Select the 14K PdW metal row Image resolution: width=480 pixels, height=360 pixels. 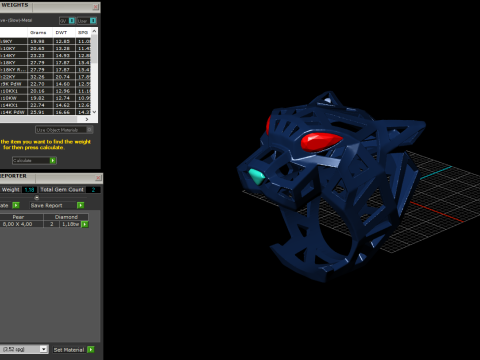[x=45, y=112]
